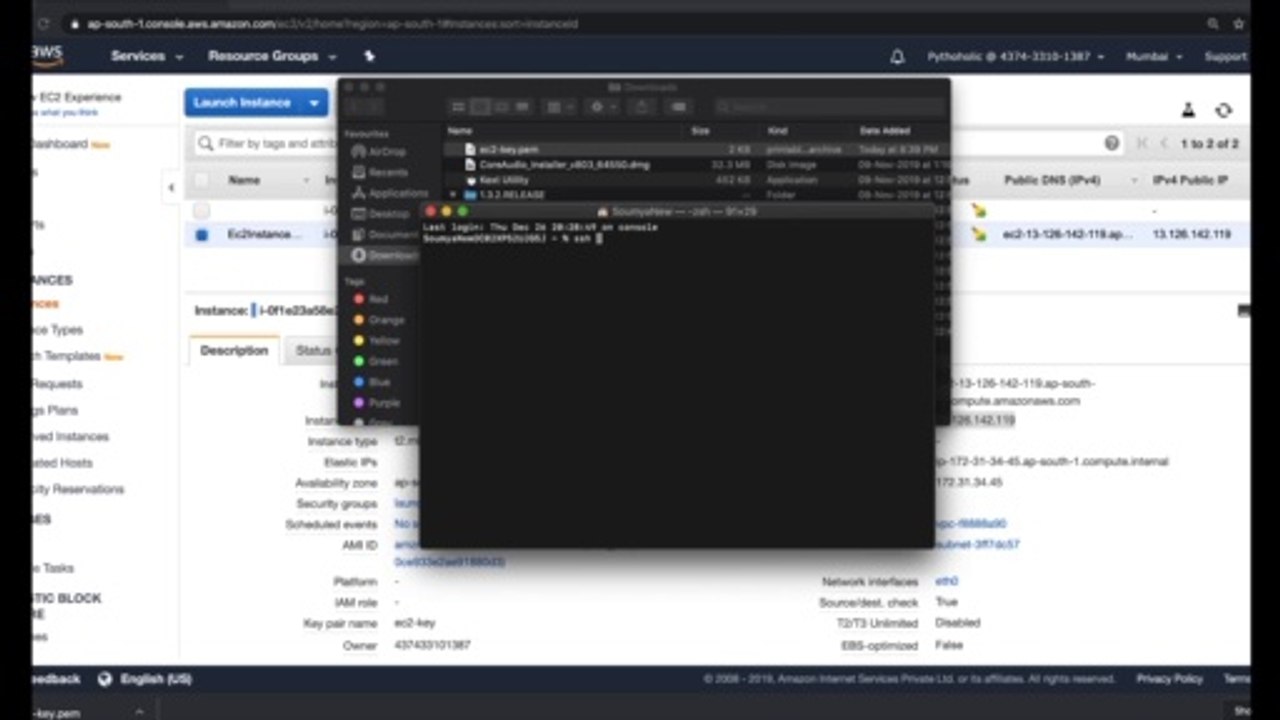Click globe icon beside English (US)

(105, 679)
